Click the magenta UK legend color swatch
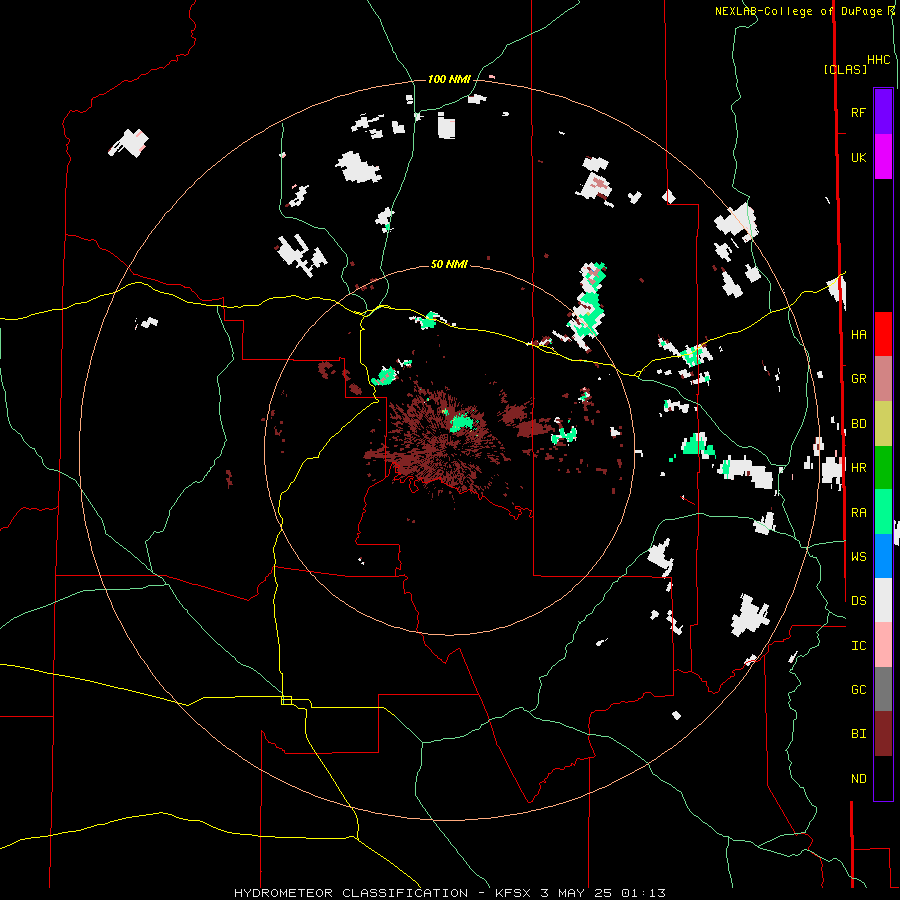This screenshot has height=900, width=900. 883,157
